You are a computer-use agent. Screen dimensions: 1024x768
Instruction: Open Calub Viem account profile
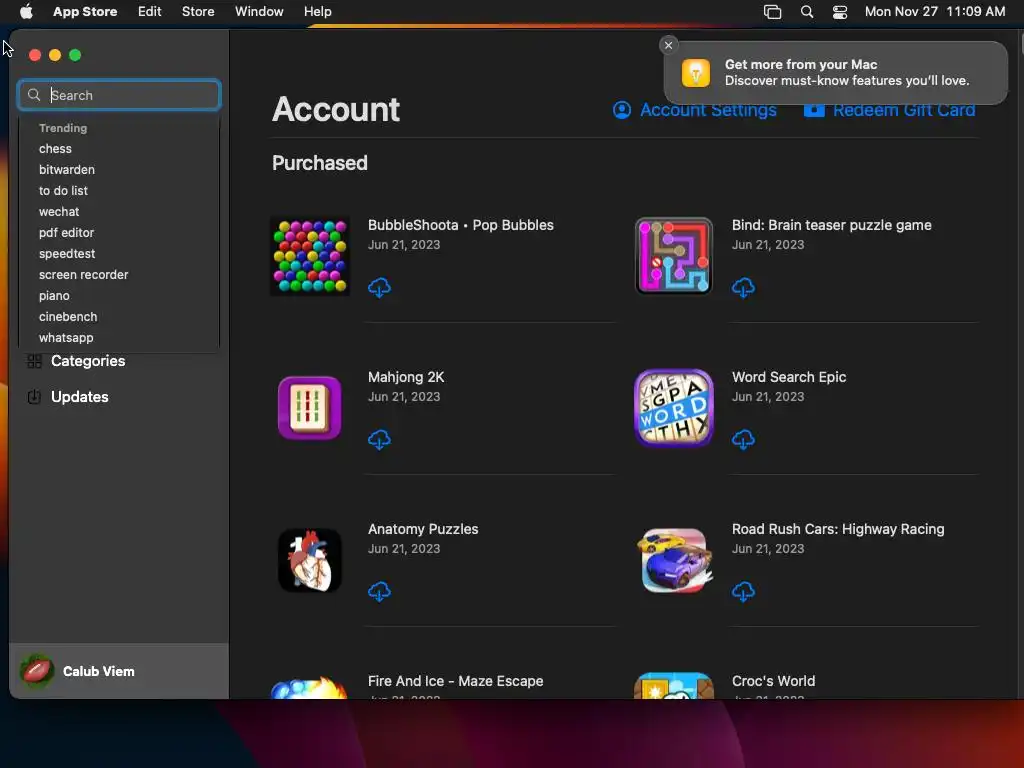(x=119, y=671)
